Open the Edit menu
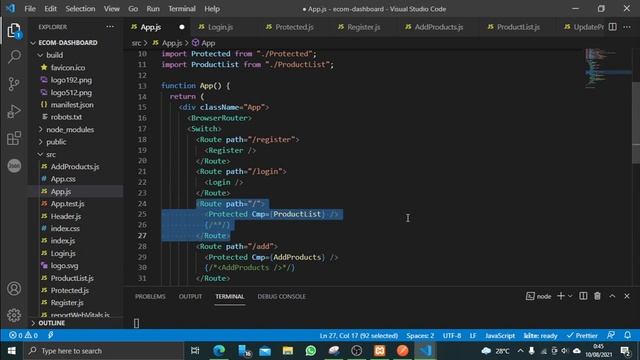This screenshot has height=360, width=640. (51, 9)
